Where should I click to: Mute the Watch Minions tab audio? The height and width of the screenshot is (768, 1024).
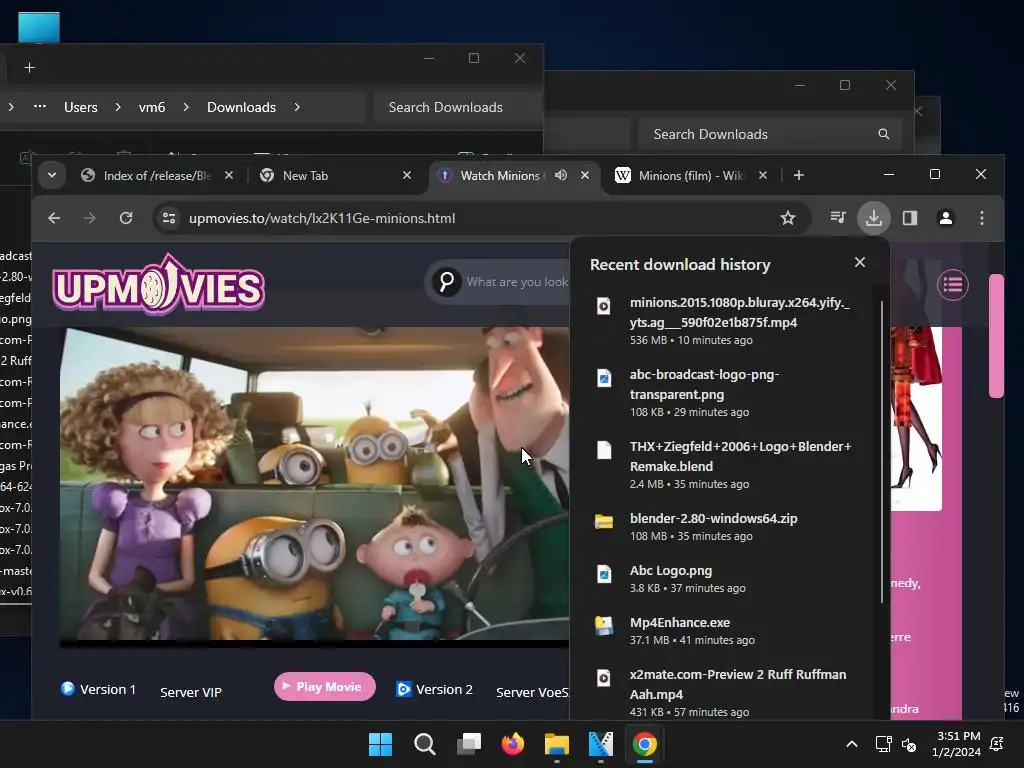point(560,175)
